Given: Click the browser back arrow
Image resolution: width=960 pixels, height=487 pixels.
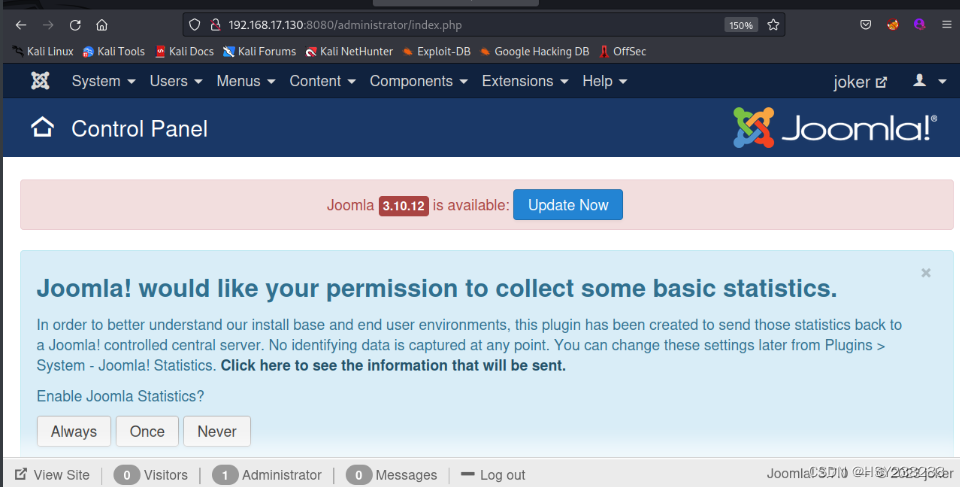Looking at the screenshot, I should point(21,25).
